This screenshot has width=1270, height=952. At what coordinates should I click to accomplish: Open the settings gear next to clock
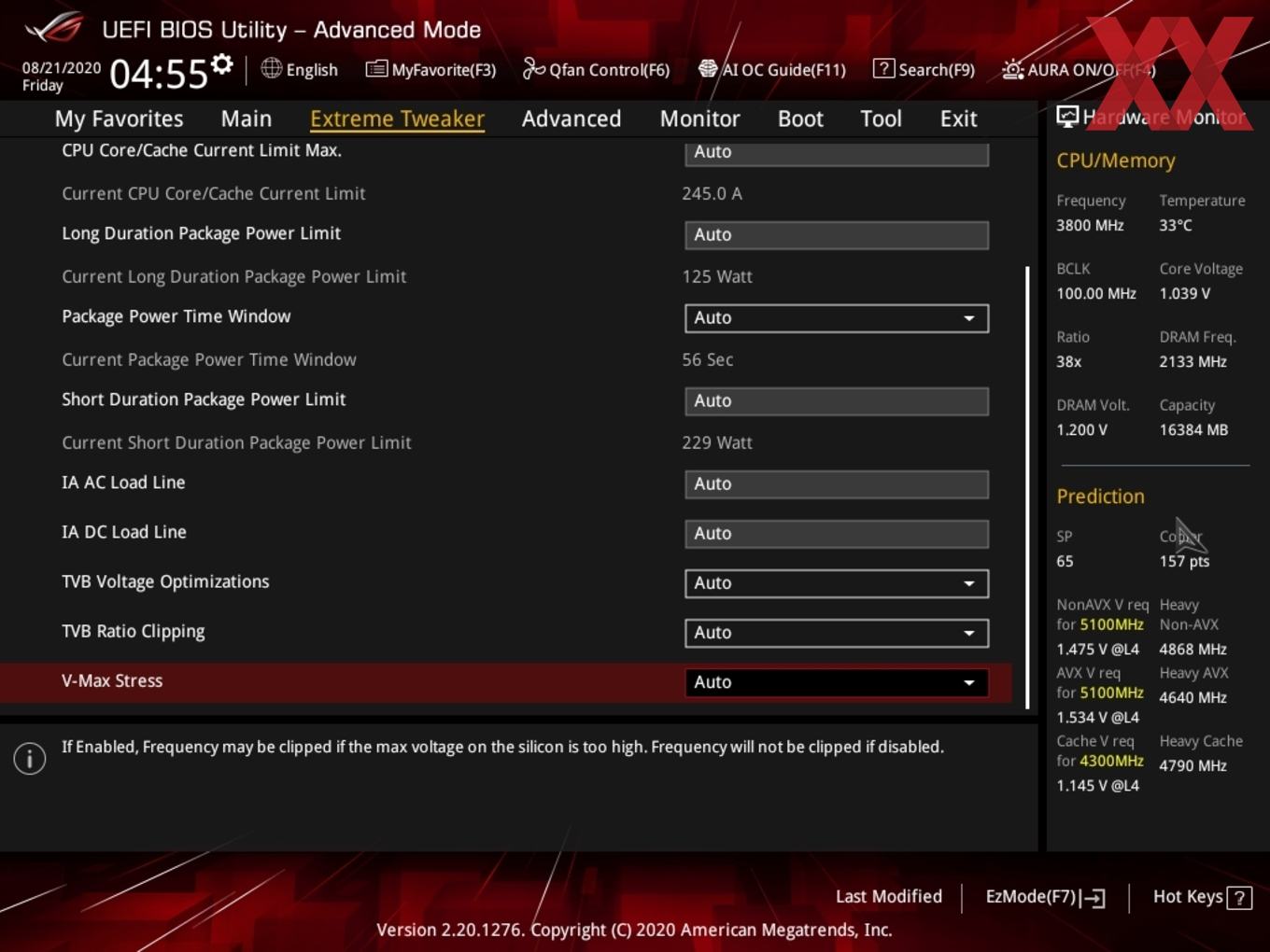point(221,64)
